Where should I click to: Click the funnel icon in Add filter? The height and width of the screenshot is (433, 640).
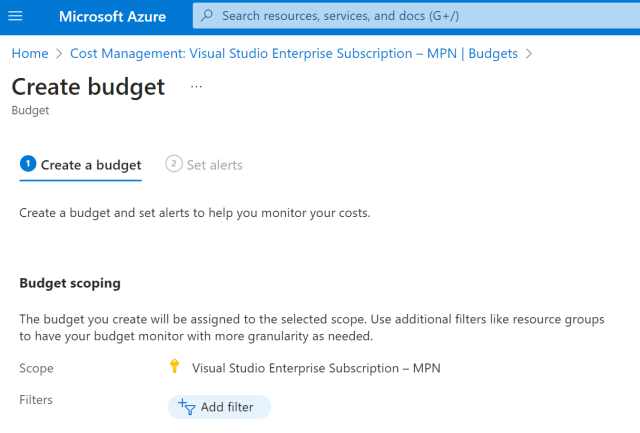(185, 407)
